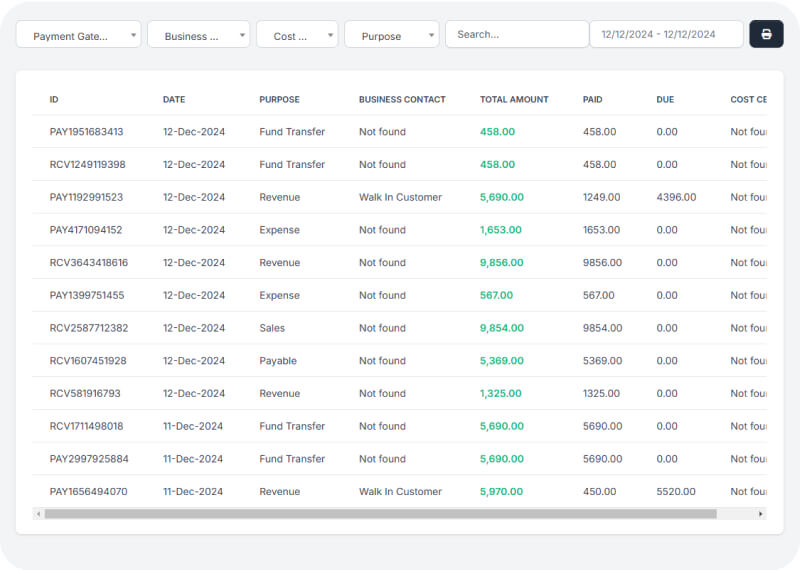Click the 5,970.00 total amount
This screenshot has width=800, height=570.
point(502,492)
